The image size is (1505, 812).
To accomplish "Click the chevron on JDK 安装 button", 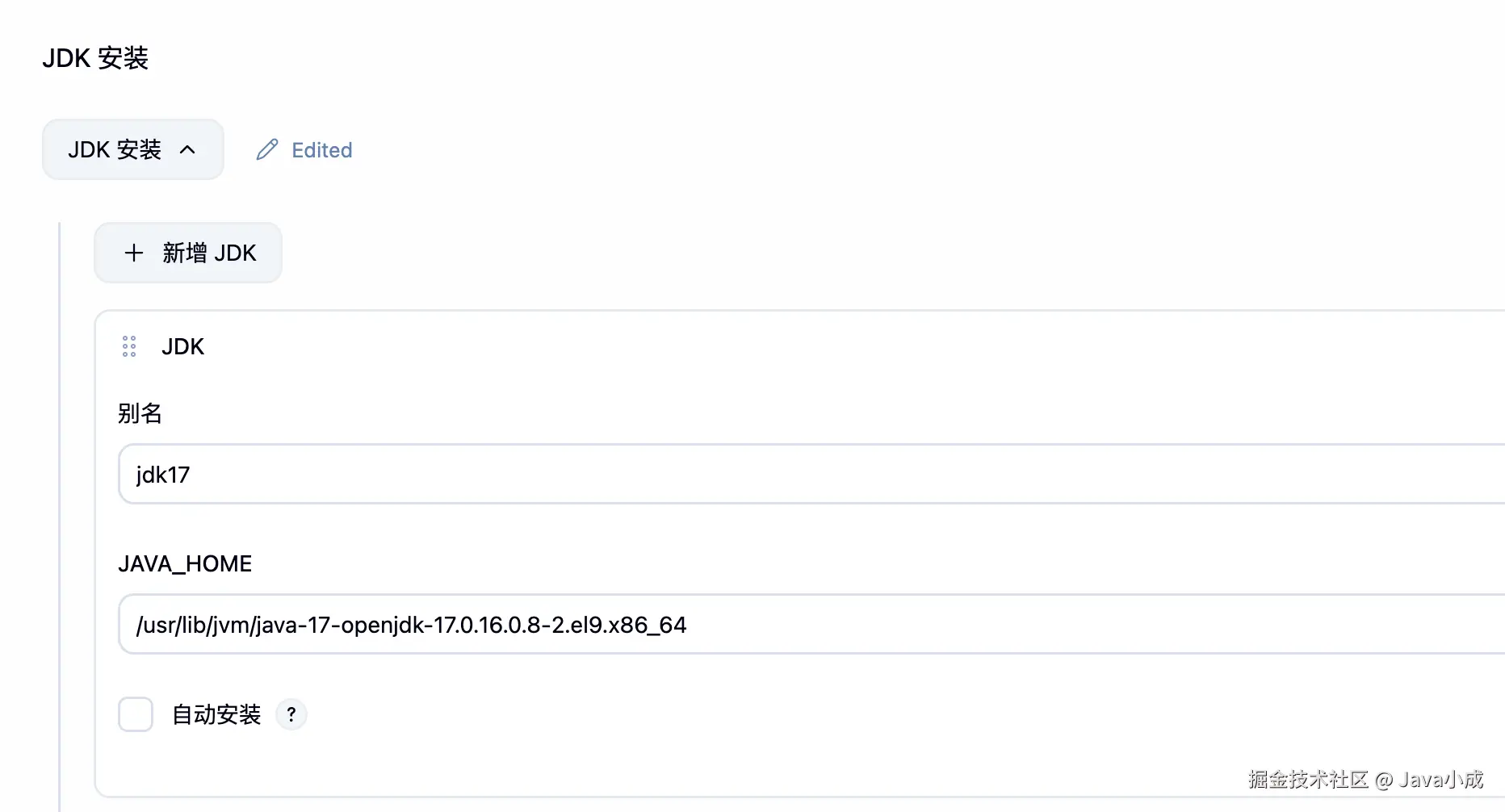I will [x=188, y=149].
